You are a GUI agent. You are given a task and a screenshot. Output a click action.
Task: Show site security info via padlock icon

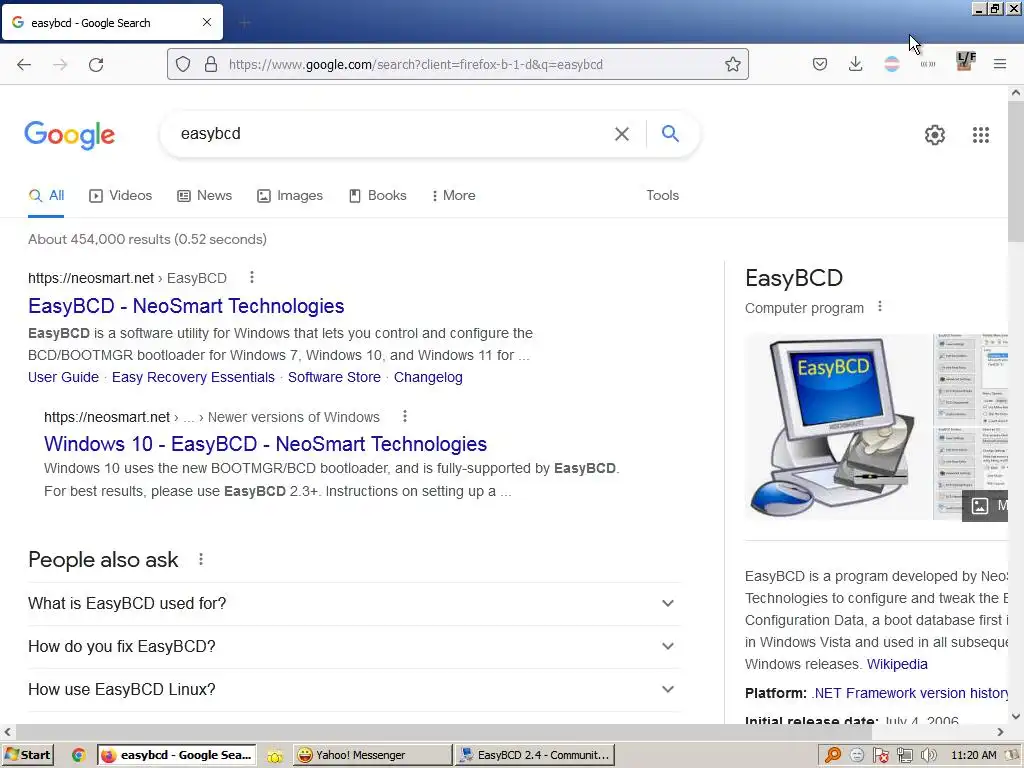pyautogui.click(x=211, y=64)
